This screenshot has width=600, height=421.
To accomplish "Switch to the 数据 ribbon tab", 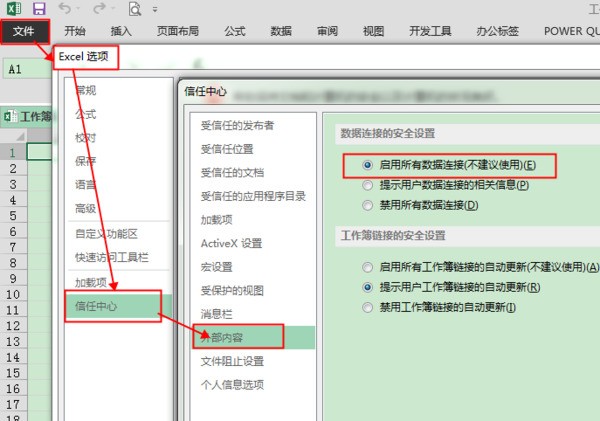I will coord(281,31).
